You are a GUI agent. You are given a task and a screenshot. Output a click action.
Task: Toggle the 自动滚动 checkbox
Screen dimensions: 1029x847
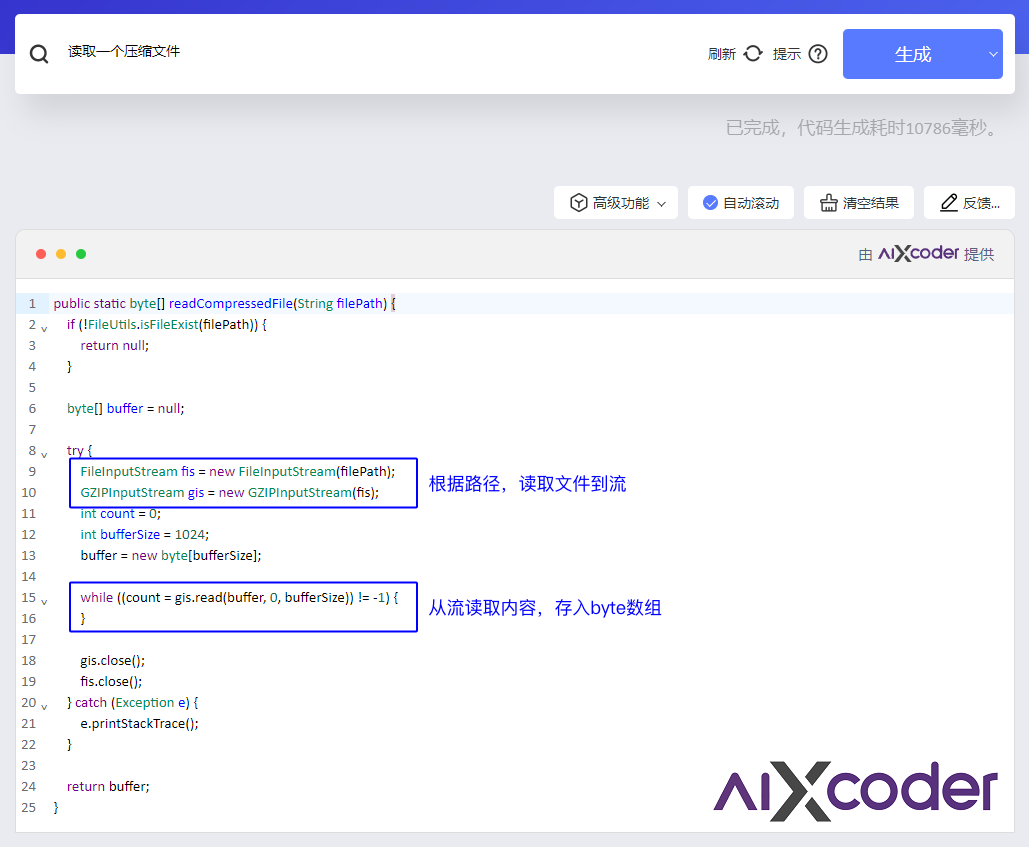[710, 203]
